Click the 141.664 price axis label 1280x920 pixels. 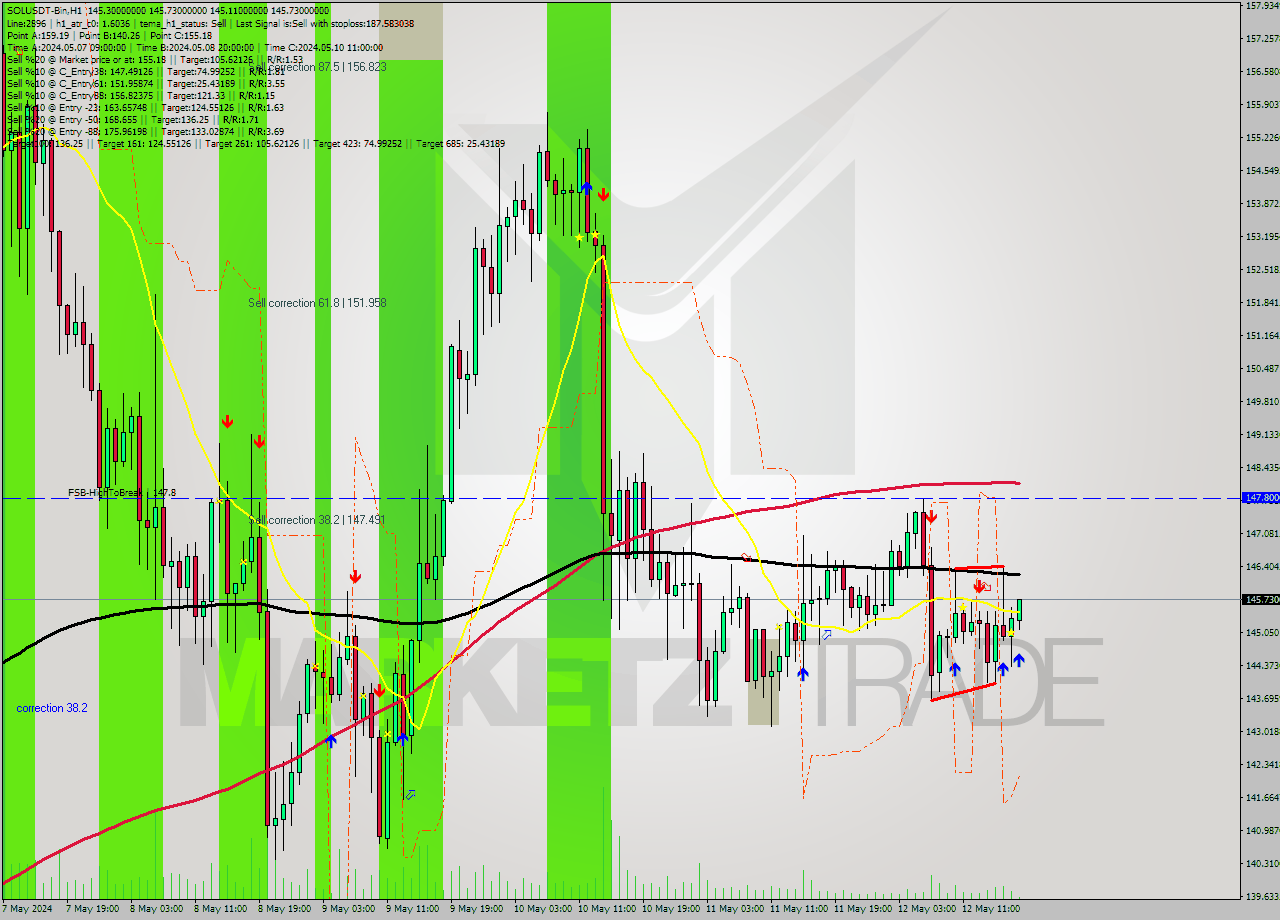click(1263, 797)
